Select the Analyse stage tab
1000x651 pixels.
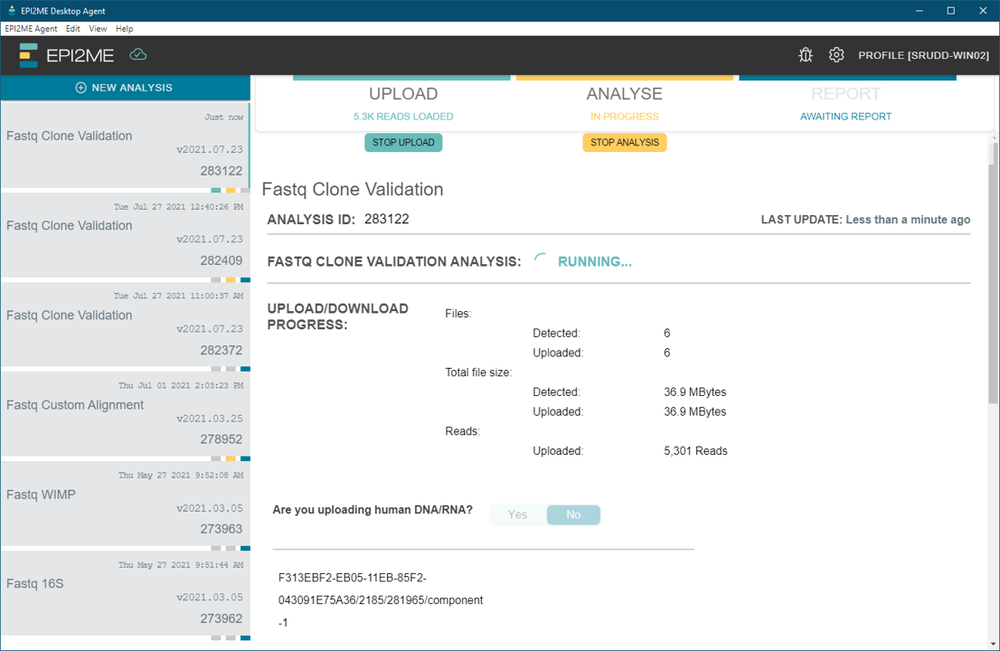pyautogui.click(x=624, y=104)
